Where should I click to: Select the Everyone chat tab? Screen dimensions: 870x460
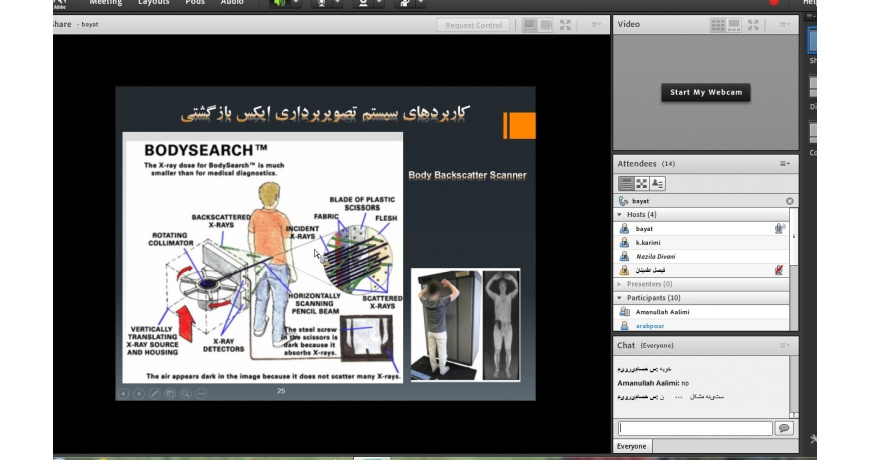[632, 446]
